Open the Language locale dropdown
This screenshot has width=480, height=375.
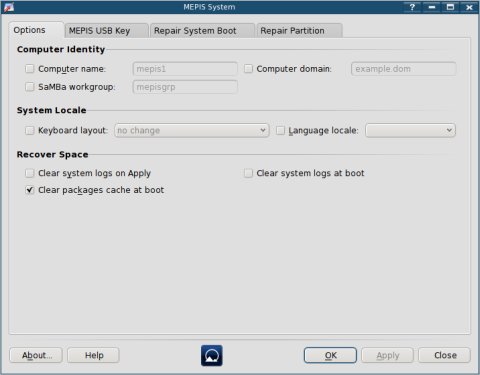click(410, 130)
